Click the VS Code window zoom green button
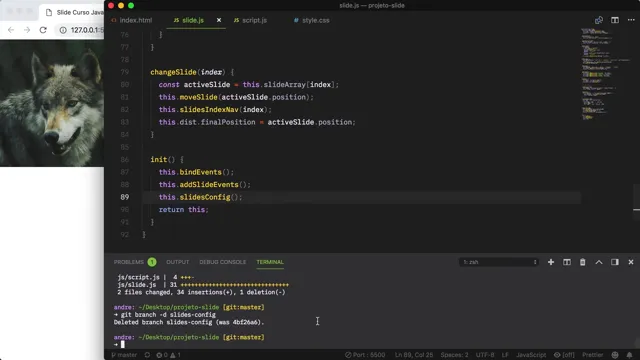 point(131,5)
